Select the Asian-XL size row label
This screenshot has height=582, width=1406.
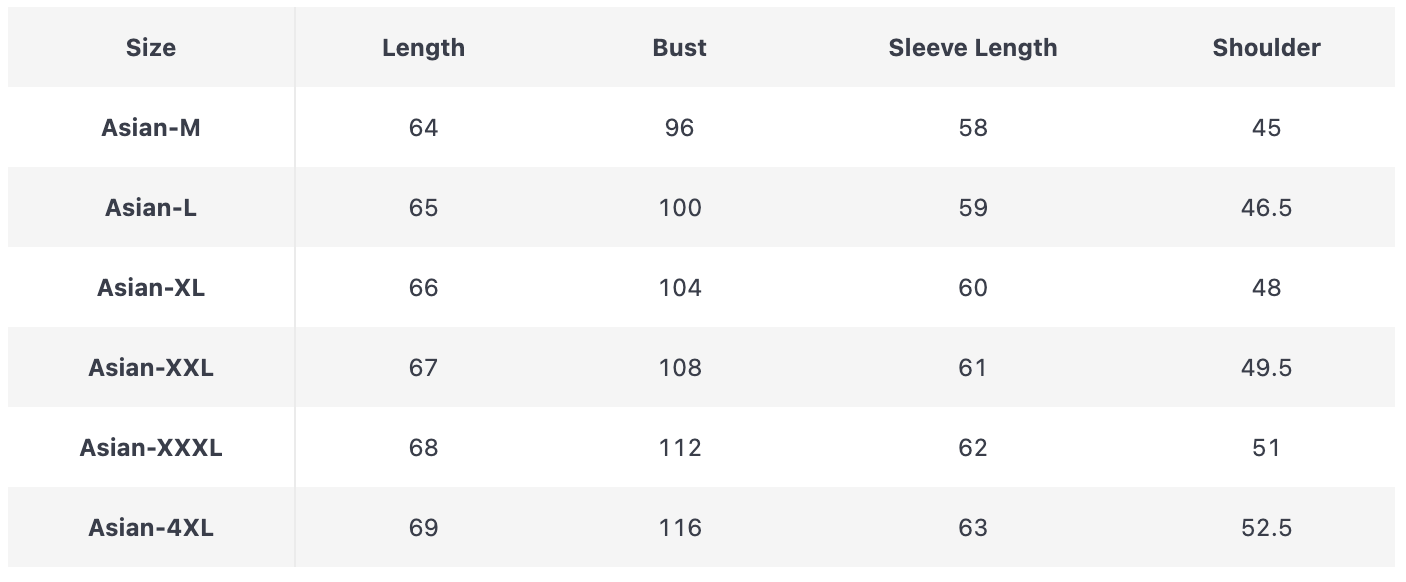point(151,288)
